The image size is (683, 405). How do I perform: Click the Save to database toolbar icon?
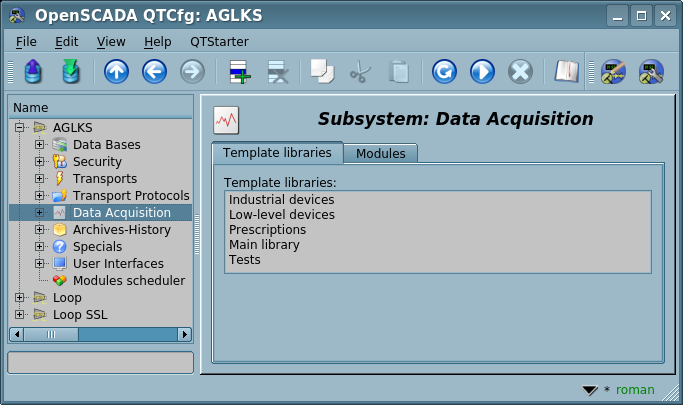(70, 72)
